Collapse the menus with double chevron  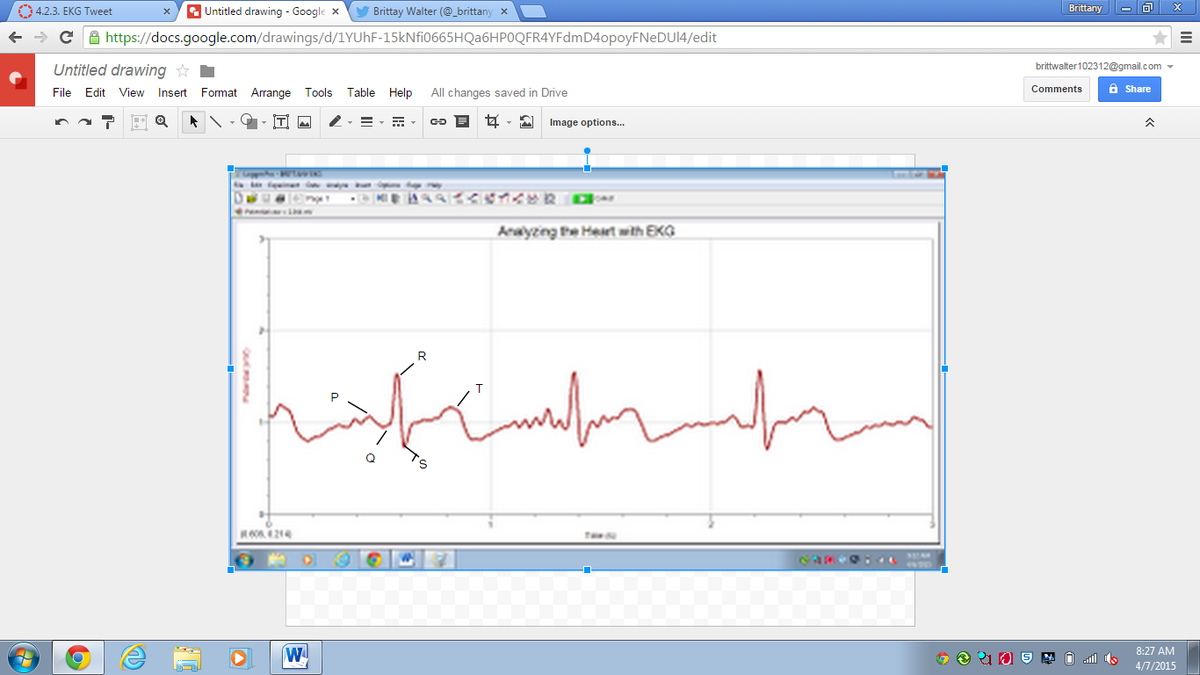1150,122
